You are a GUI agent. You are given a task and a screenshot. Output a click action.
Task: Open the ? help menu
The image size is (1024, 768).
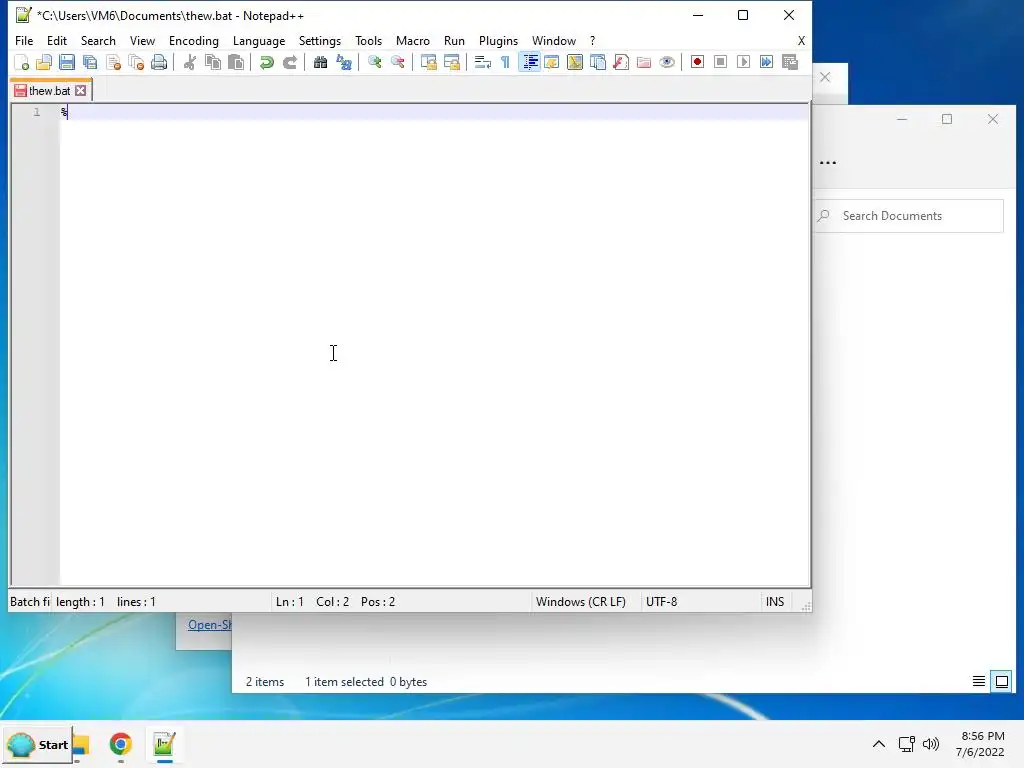[592, 40]
